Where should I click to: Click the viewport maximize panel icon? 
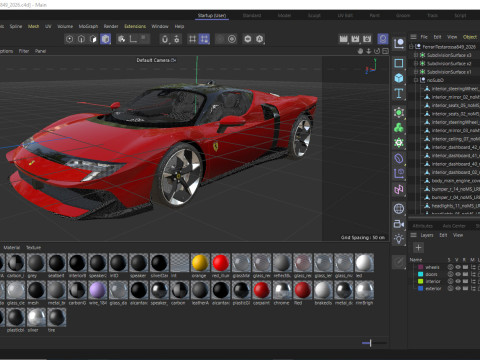click(x=386, y=51)
